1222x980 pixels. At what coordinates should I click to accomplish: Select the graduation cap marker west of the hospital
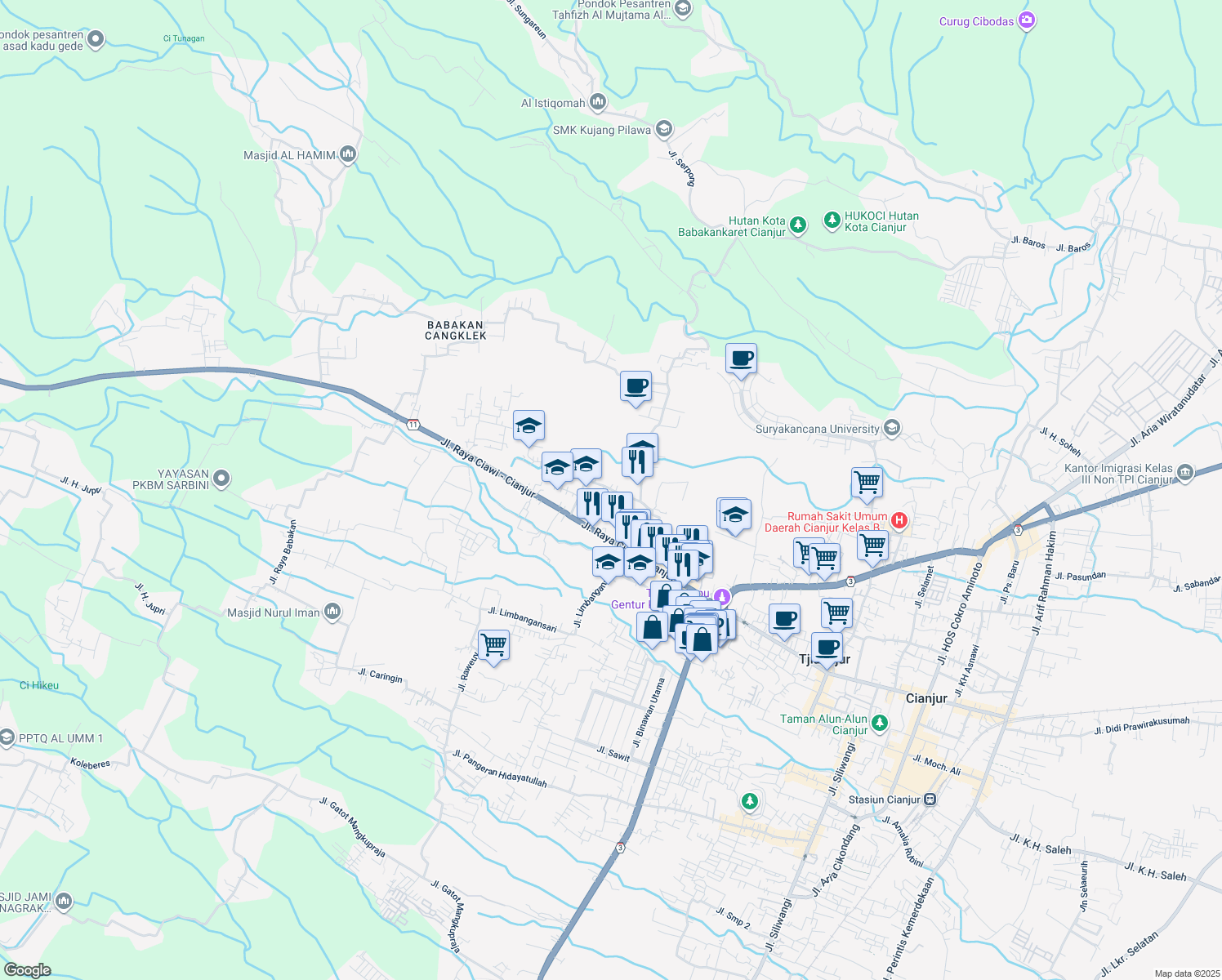(x=734, y=514)
